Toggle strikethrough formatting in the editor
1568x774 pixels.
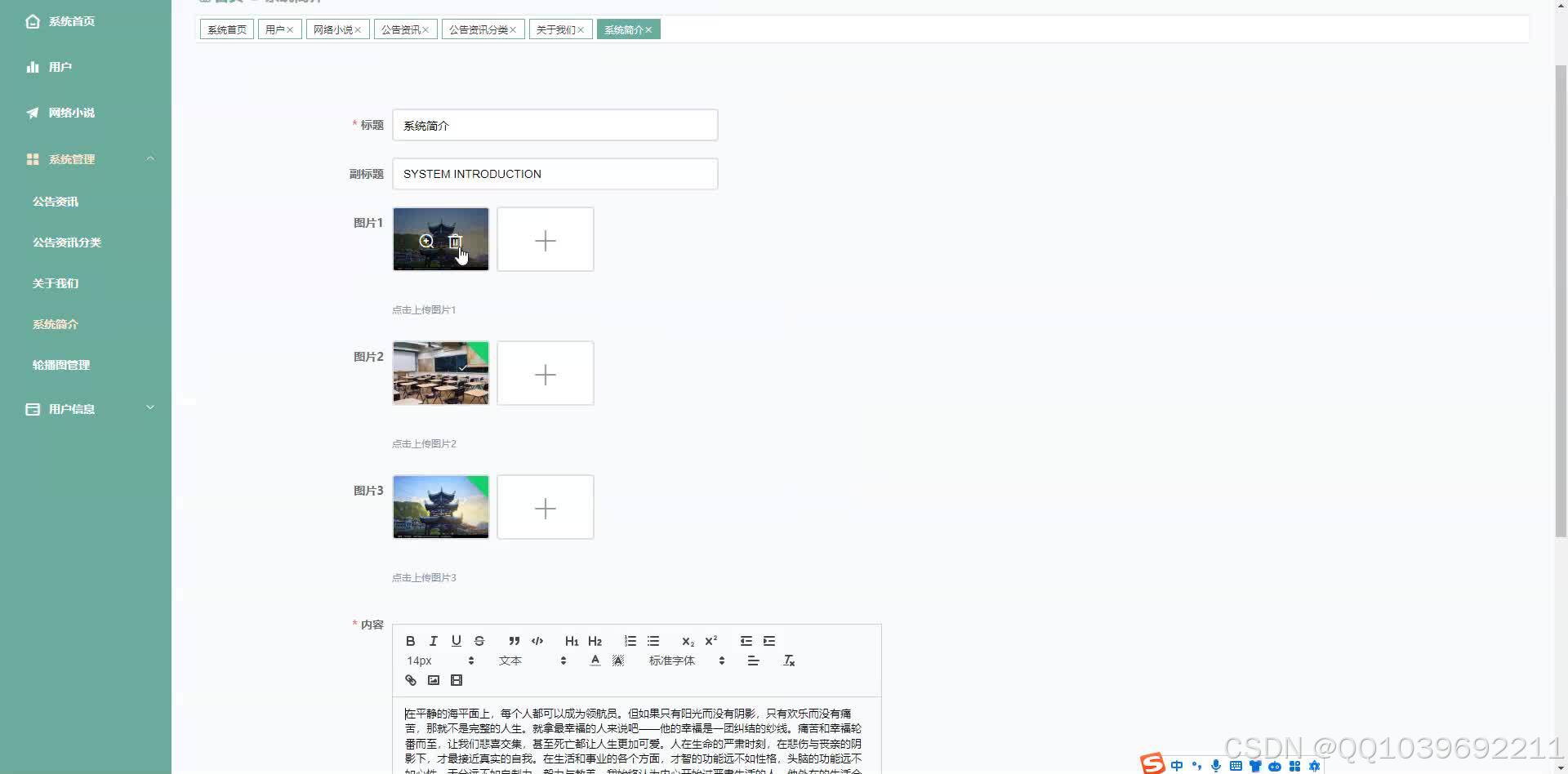479,641
